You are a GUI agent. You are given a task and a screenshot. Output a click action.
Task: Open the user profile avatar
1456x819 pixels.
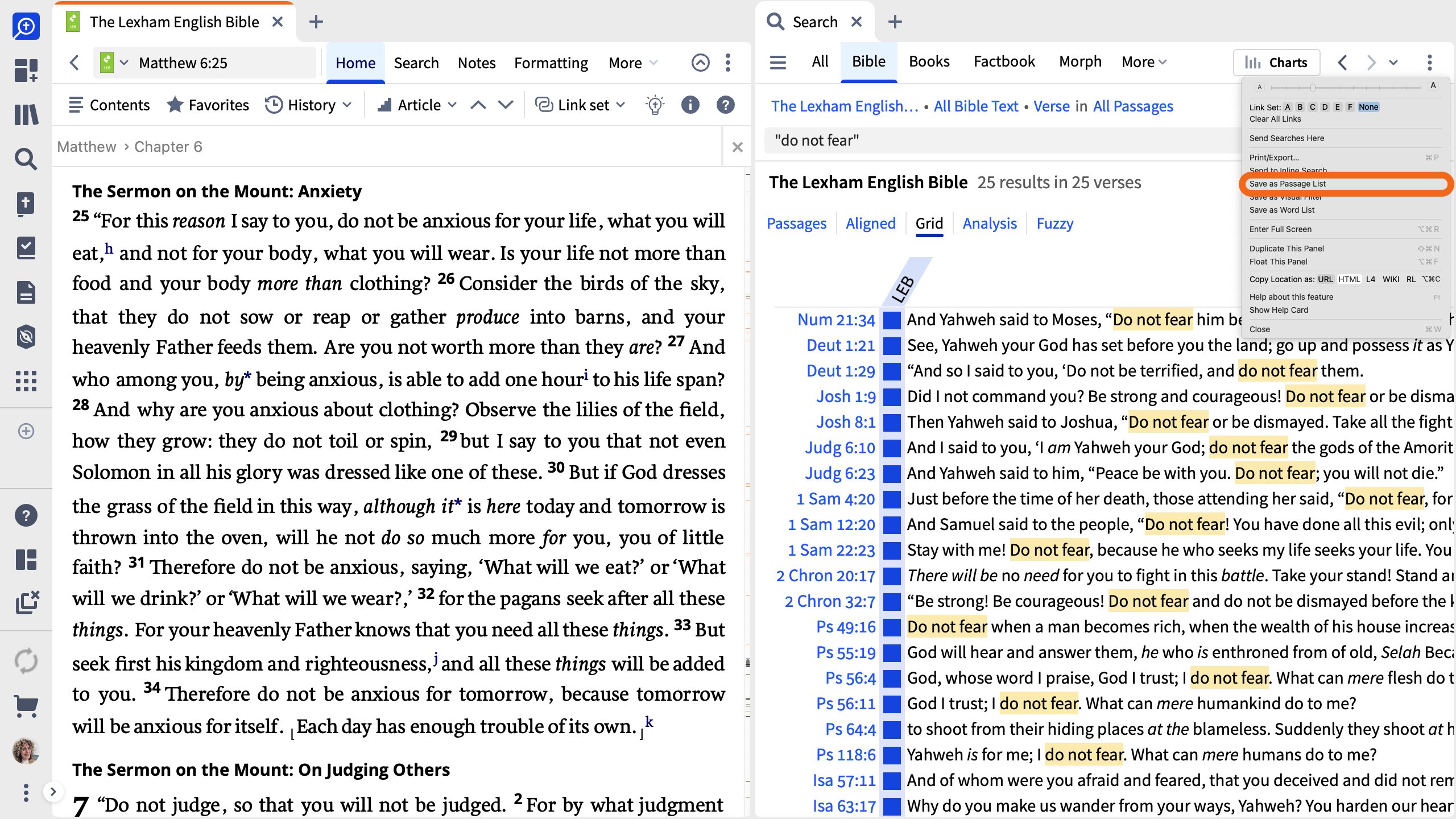pos(26,751)
